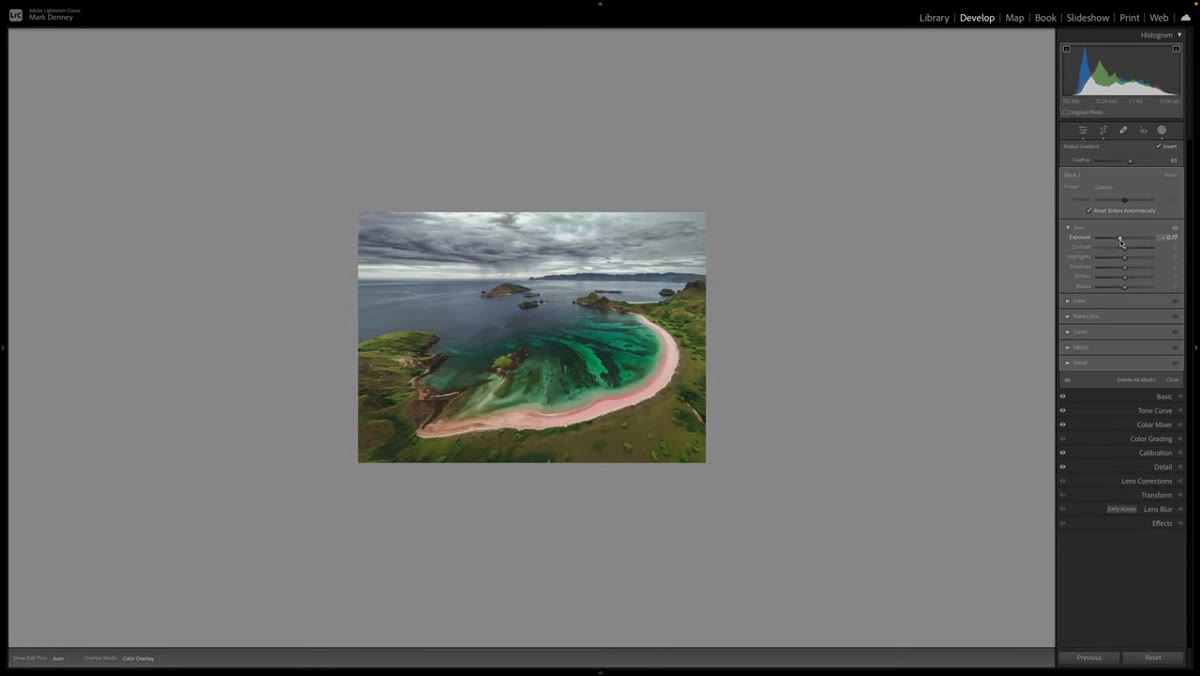
Task: Click the Reset button at bottom
Action: click(x=1153, y=658)
